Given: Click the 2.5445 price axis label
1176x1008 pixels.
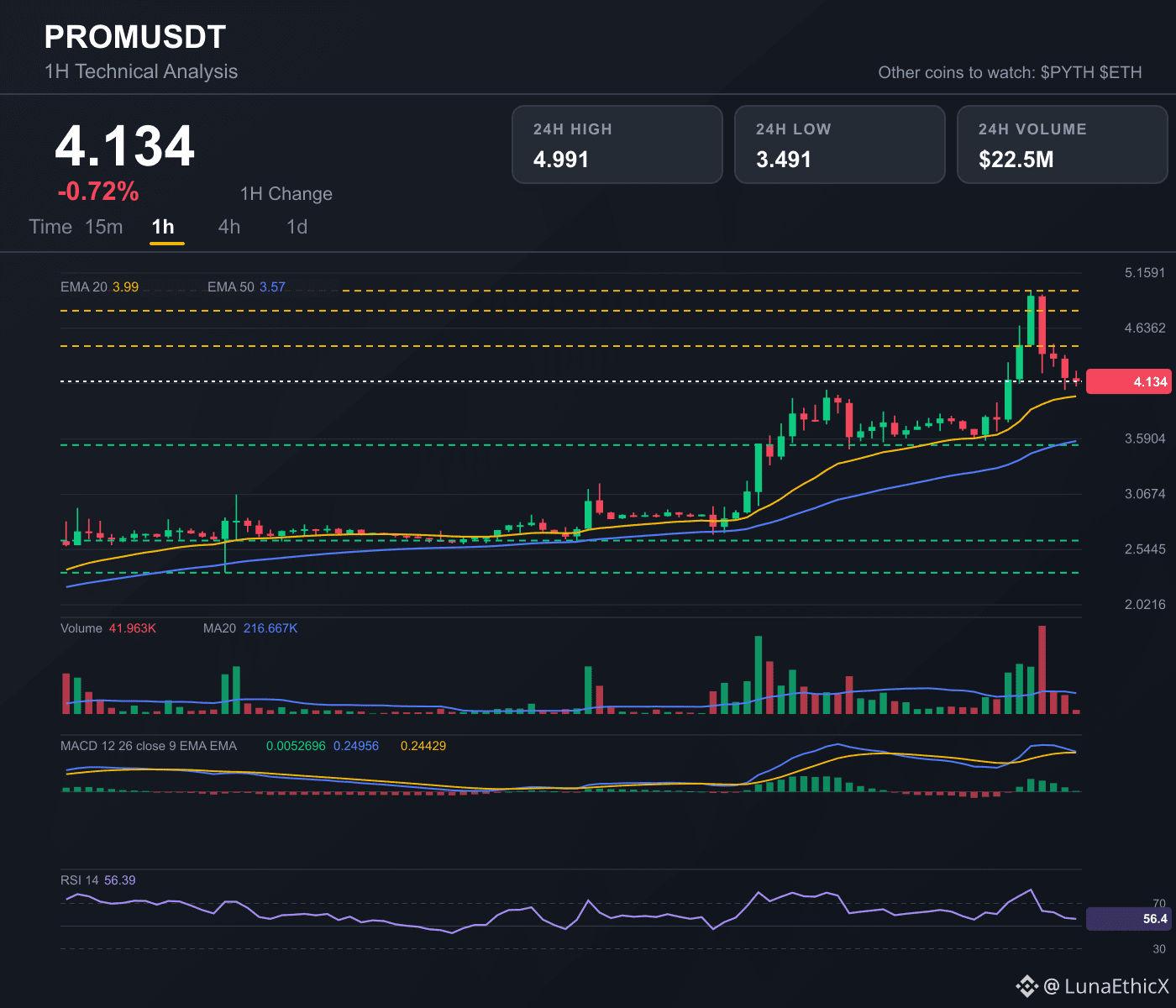Looking at the screenshot, I should coord(1145,549).
